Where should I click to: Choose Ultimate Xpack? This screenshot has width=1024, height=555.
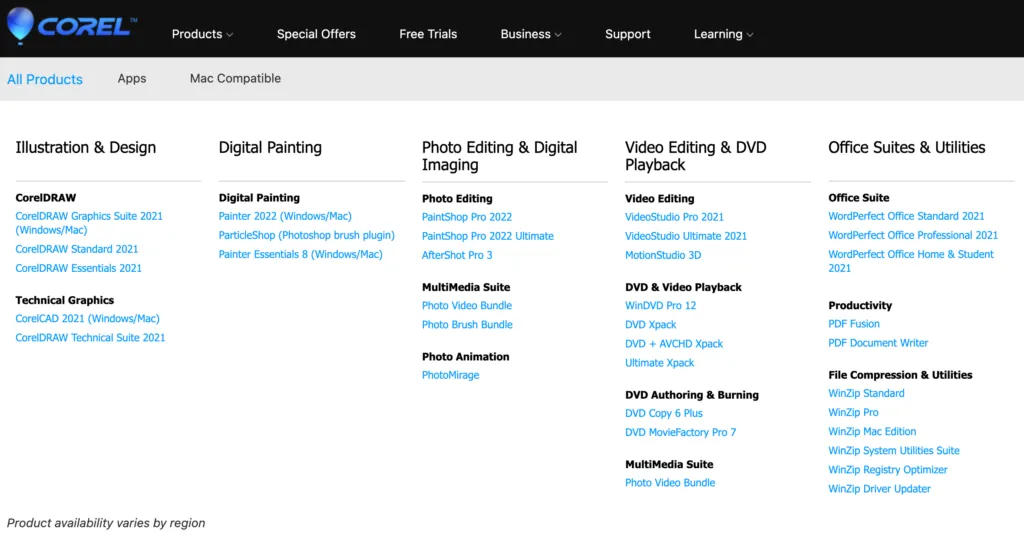(660, 363)
